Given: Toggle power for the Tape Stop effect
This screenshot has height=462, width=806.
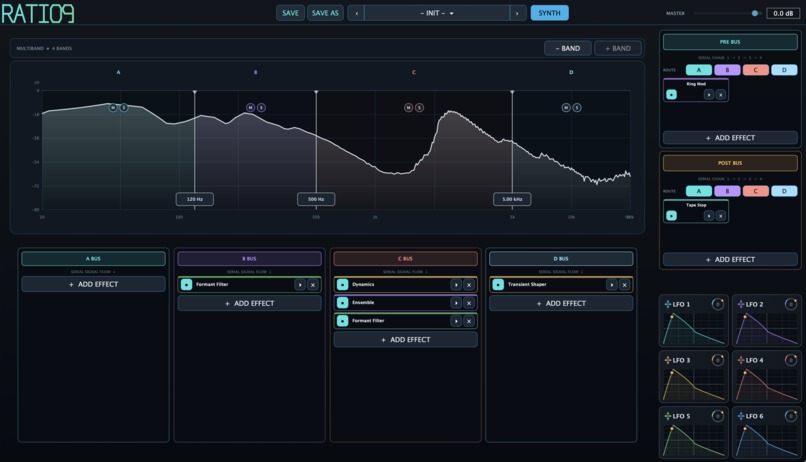Looking at the screenshot, I should point(671,216).
